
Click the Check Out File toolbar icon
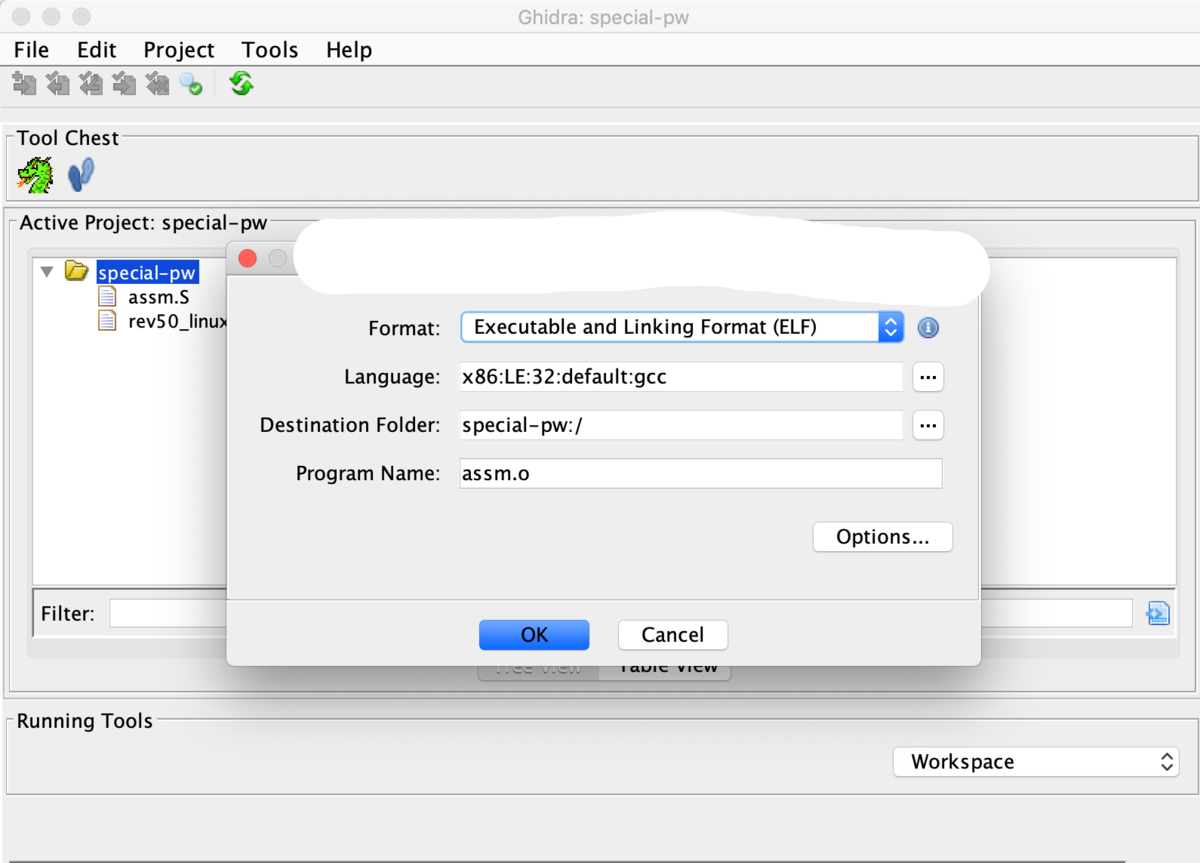click(57, 84)
